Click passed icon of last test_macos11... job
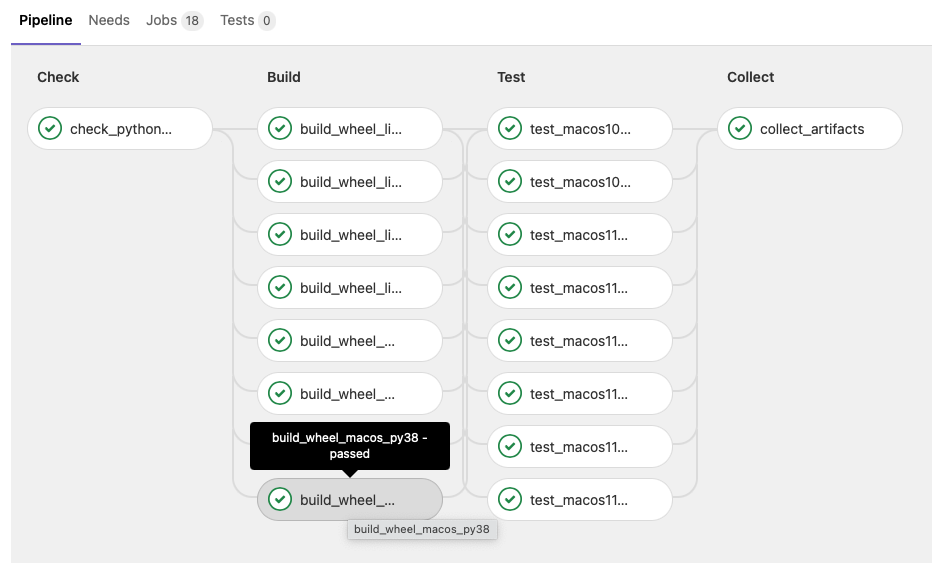The width and height of the screenshot is (932, 586). click(510, 499)
